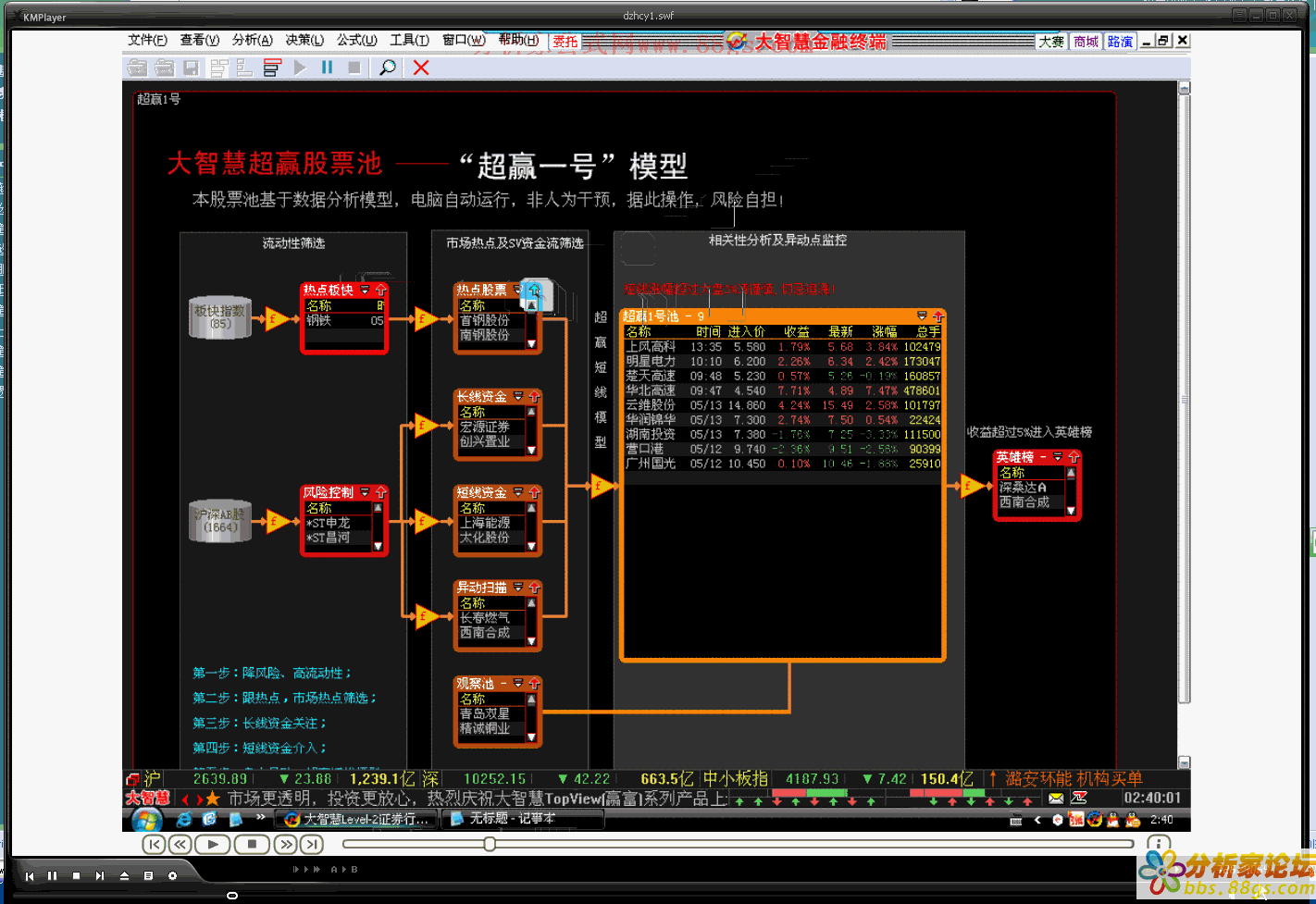Image resolution: width=1316 pixels, height=904 pixels.
Task: Click the second open-folder toolbar icon
Action: pos(165,68)
